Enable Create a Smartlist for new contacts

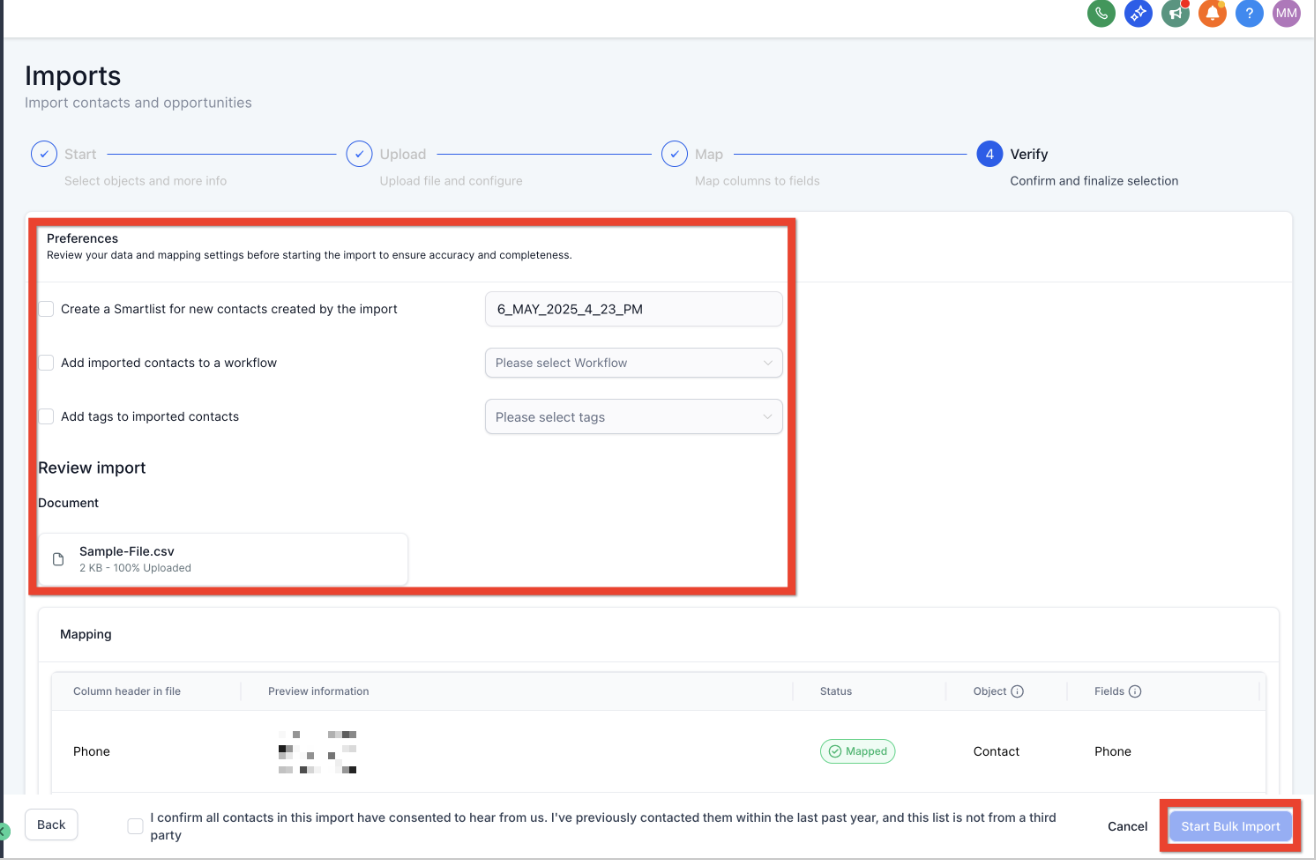[x=46, y=309]
